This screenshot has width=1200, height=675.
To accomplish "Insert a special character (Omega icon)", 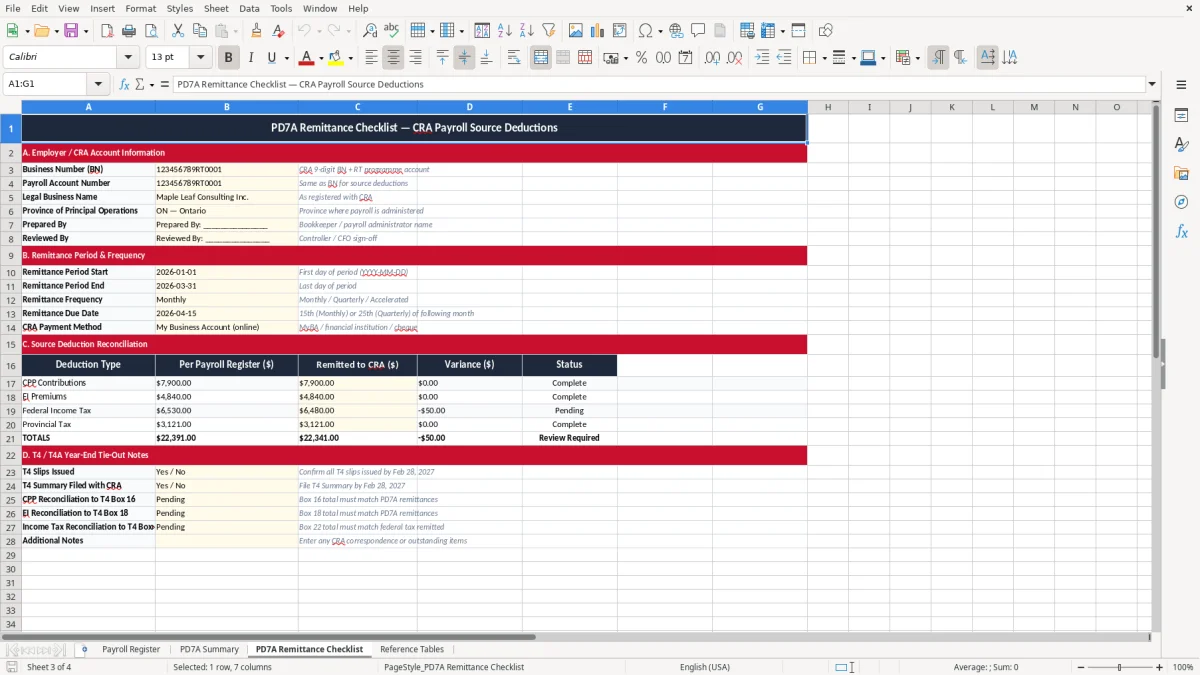I will 645,31.
